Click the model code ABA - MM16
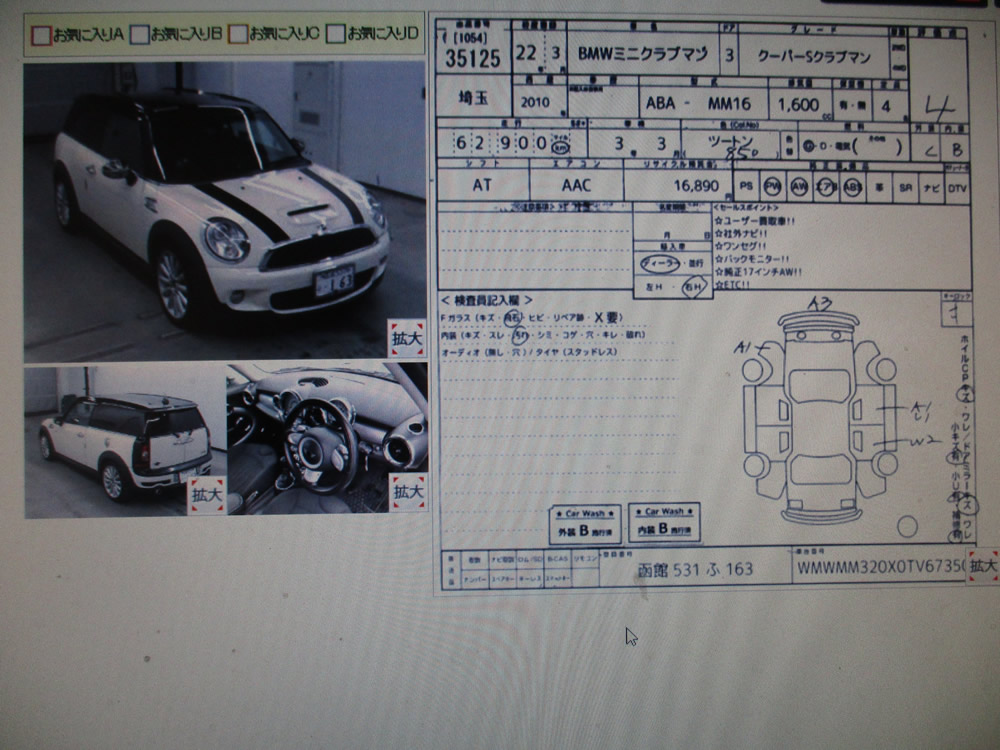Viewport: 1000px width, 750px height. [698, 103]
